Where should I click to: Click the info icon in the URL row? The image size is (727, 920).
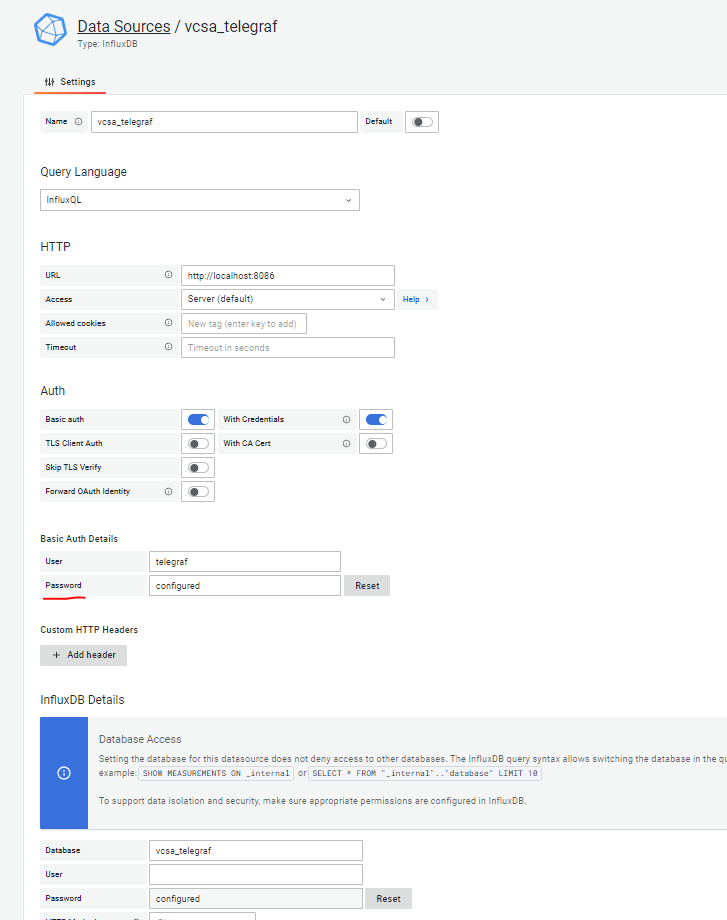point(168,275)
